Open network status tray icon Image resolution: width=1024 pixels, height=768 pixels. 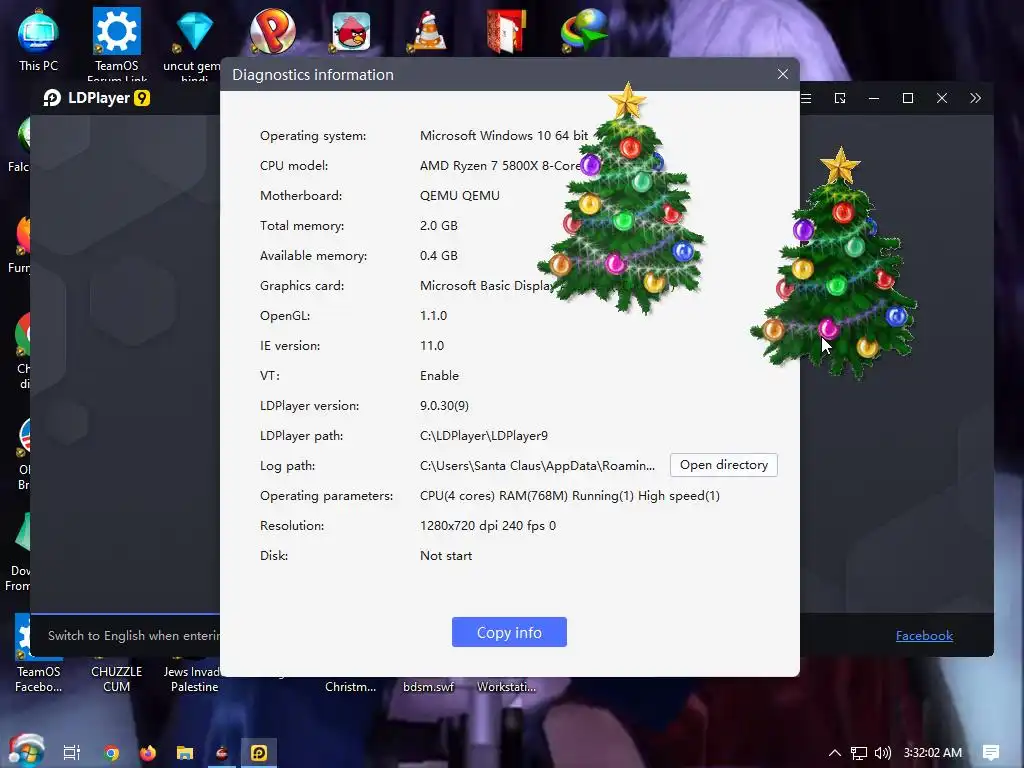pyautogui.click(x=859, y=753)
